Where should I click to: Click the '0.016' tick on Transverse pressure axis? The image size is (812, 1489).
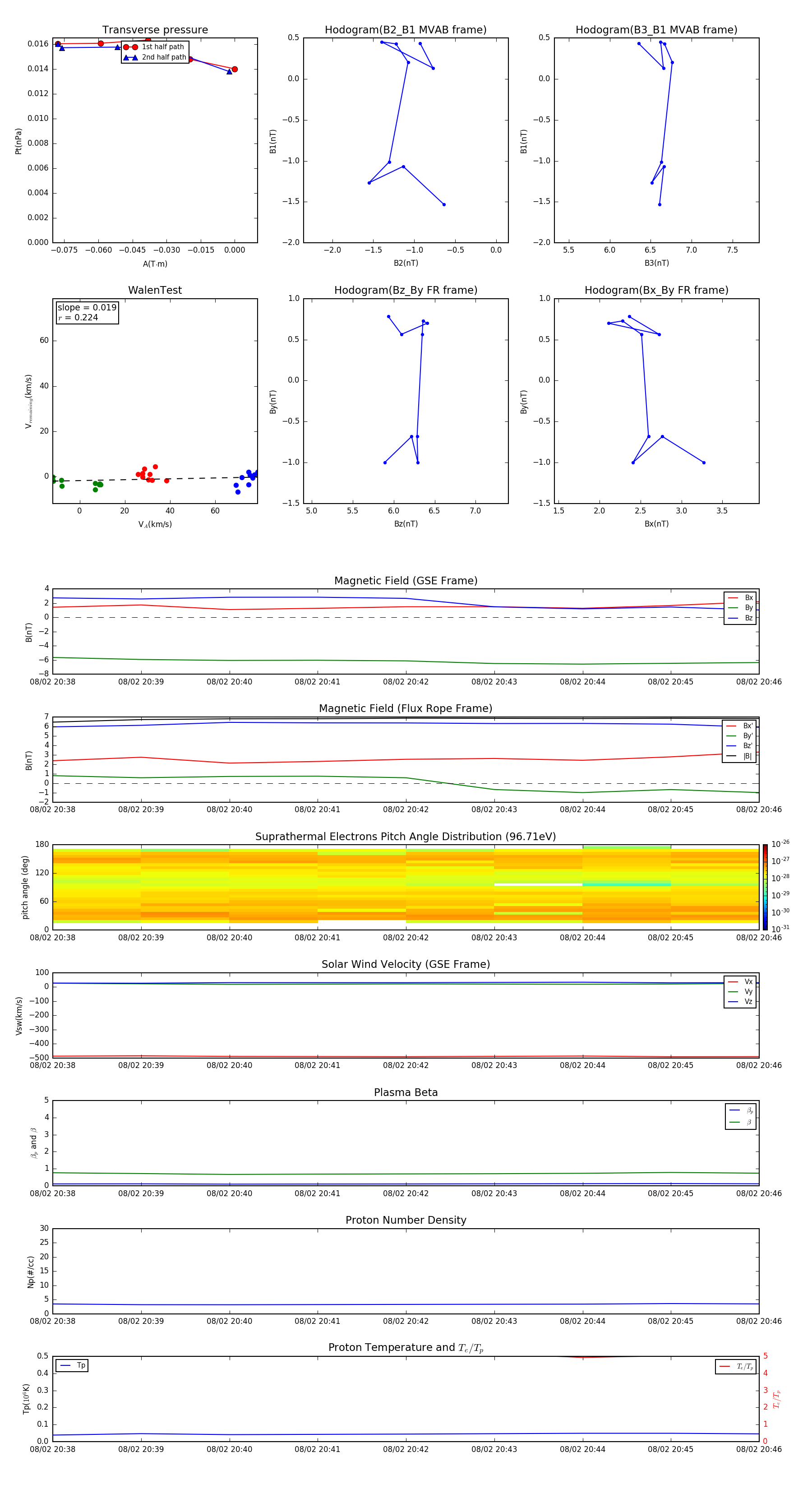pyautogui.click(x=38, y=44)
